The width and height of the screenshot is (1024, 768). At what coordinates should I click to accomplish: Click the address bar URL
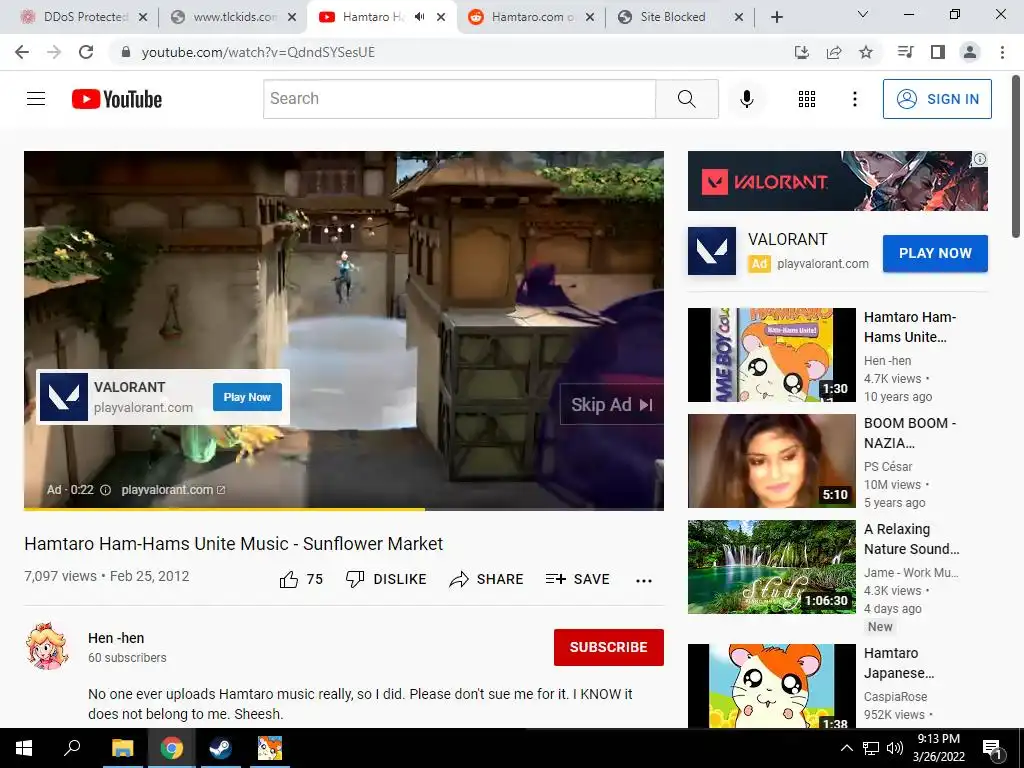[258, 52]
